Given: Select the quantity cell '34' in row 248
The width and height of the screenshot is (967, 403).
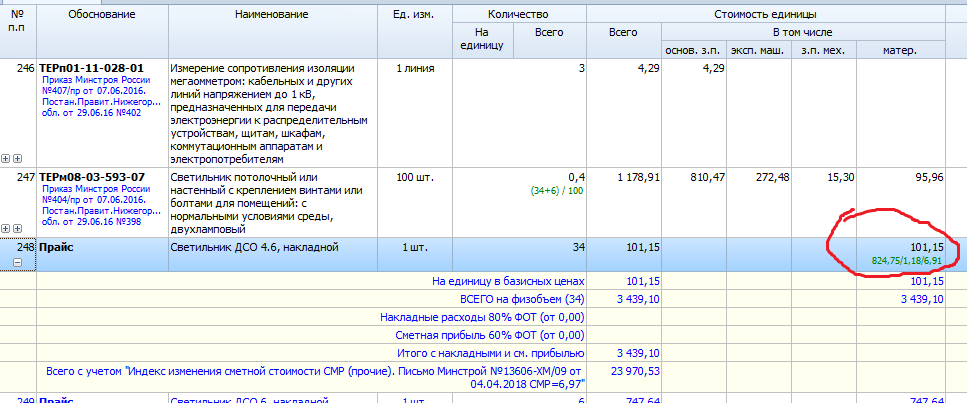Looking at the screenshot, I should (x=519, y=254).
